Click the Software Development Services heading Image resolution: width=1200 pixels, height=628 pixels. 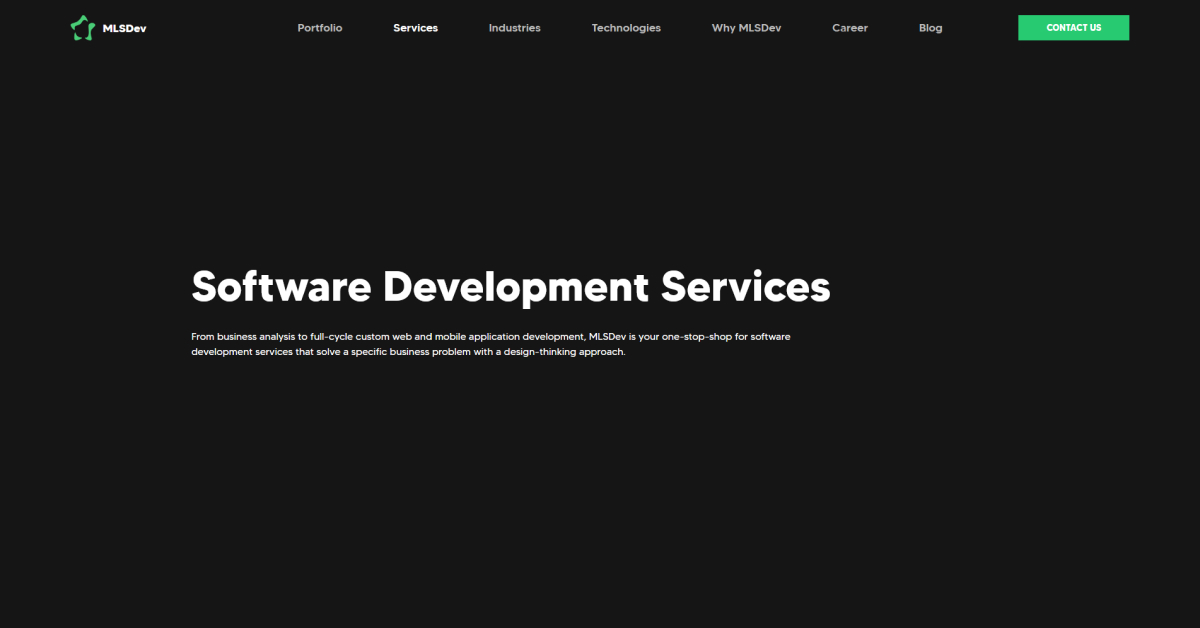click(510, 287)
